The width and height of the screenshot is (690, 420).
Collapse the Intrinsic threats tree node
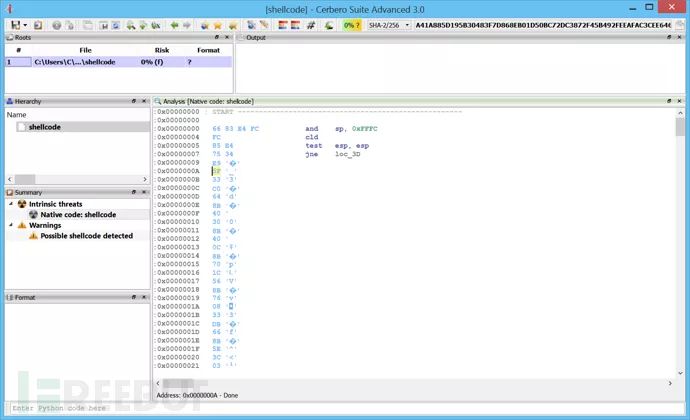11,203
